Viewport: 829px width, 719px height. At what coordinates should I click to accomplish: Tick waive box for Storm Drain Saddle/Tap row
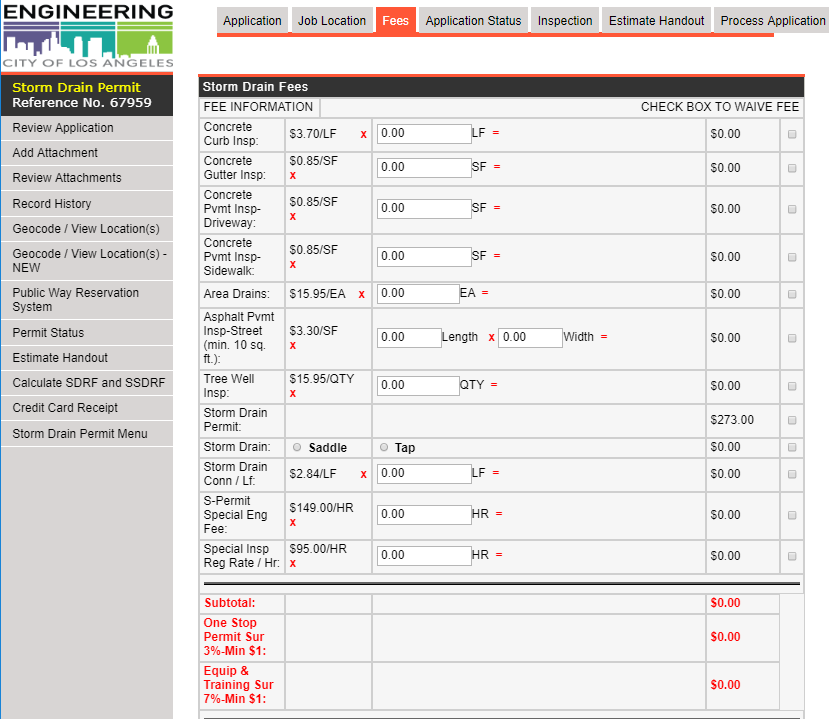(792, 447)
